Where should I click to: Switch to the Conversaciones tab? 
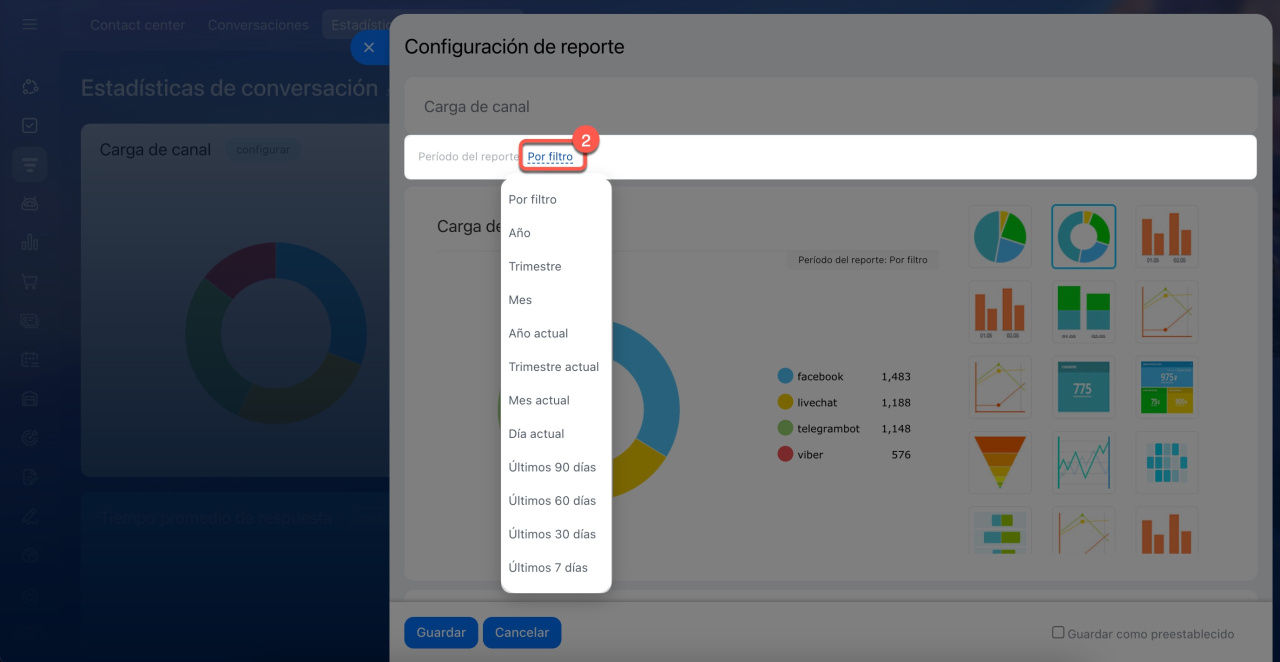coord(258,25)
